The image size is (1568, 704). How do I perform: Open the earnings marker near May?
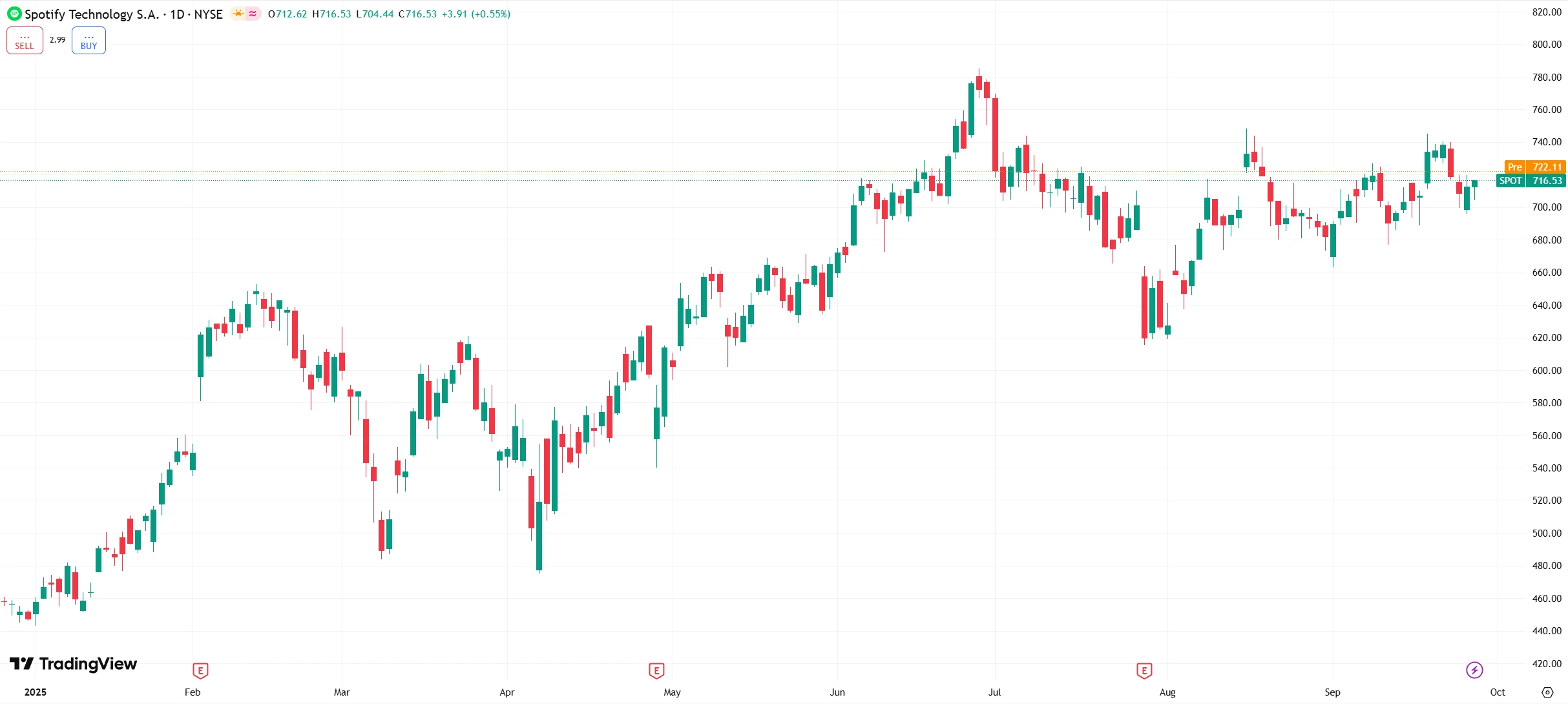[x=656, y=670]
